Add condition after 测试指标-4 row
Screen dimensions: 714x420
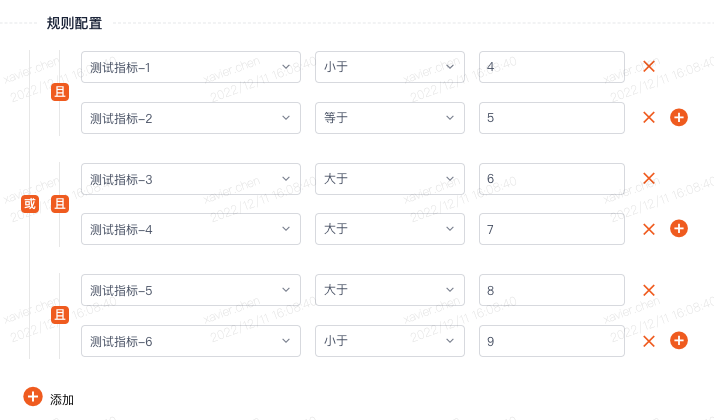click(678, 229)
